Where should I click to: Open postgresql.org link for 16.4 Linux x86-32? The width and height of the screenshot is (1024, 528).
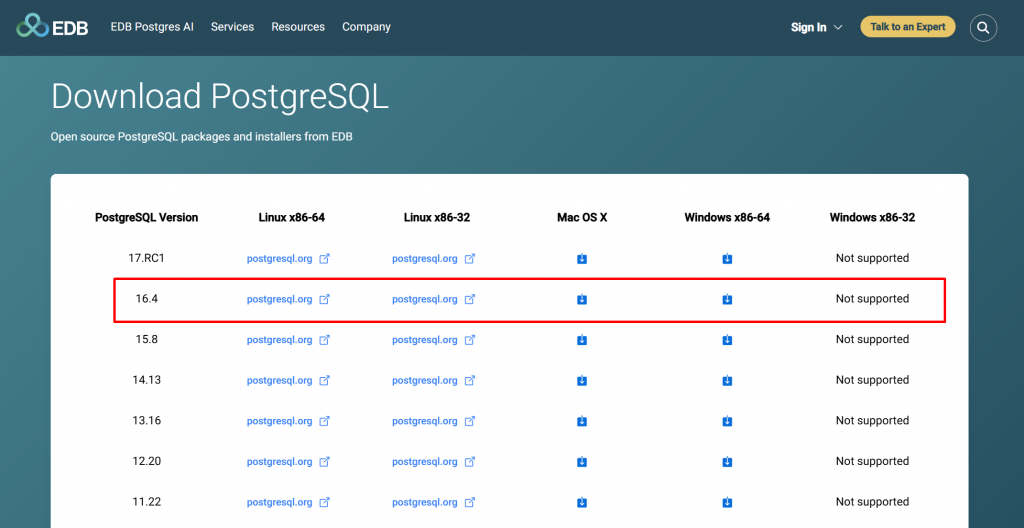click(x=424, y=299)
